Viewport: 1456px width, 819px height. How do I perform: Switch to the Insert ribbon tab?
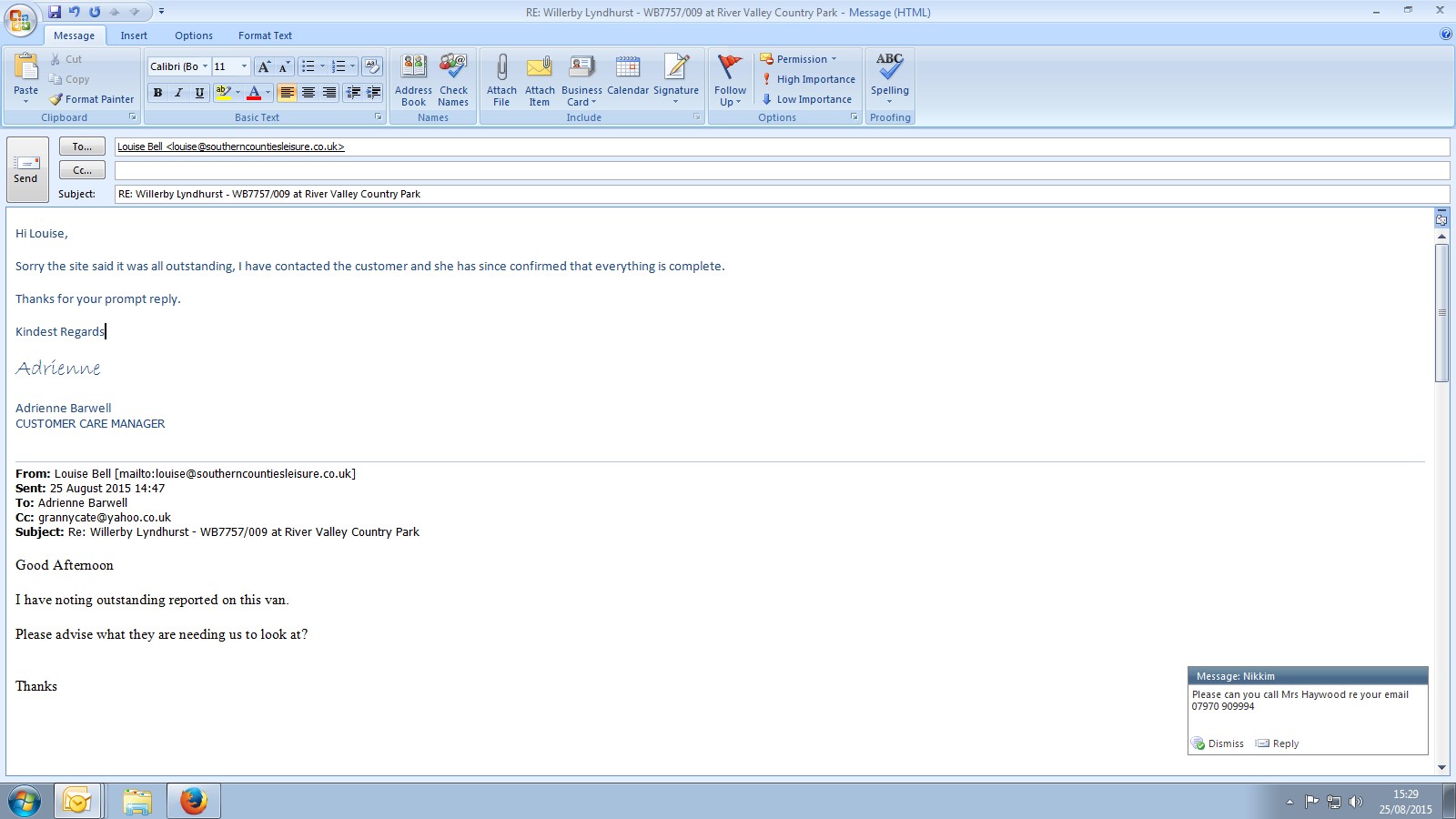134,35
